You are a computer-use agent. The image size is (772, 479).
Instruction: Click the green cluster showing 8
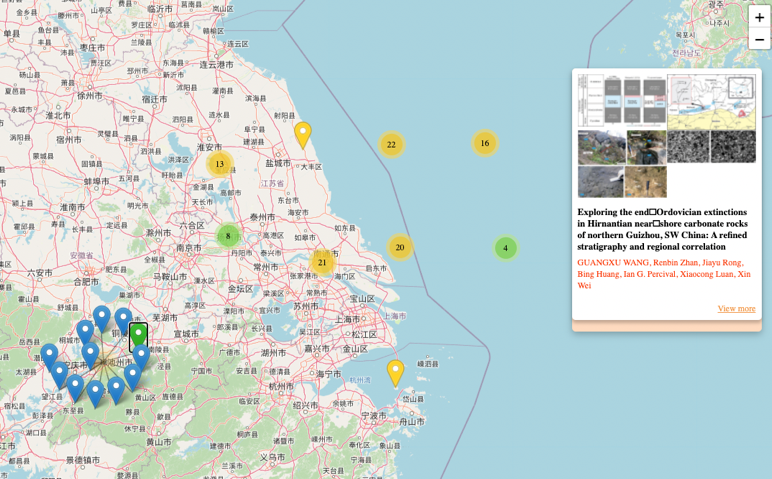[x=228, y=236]
